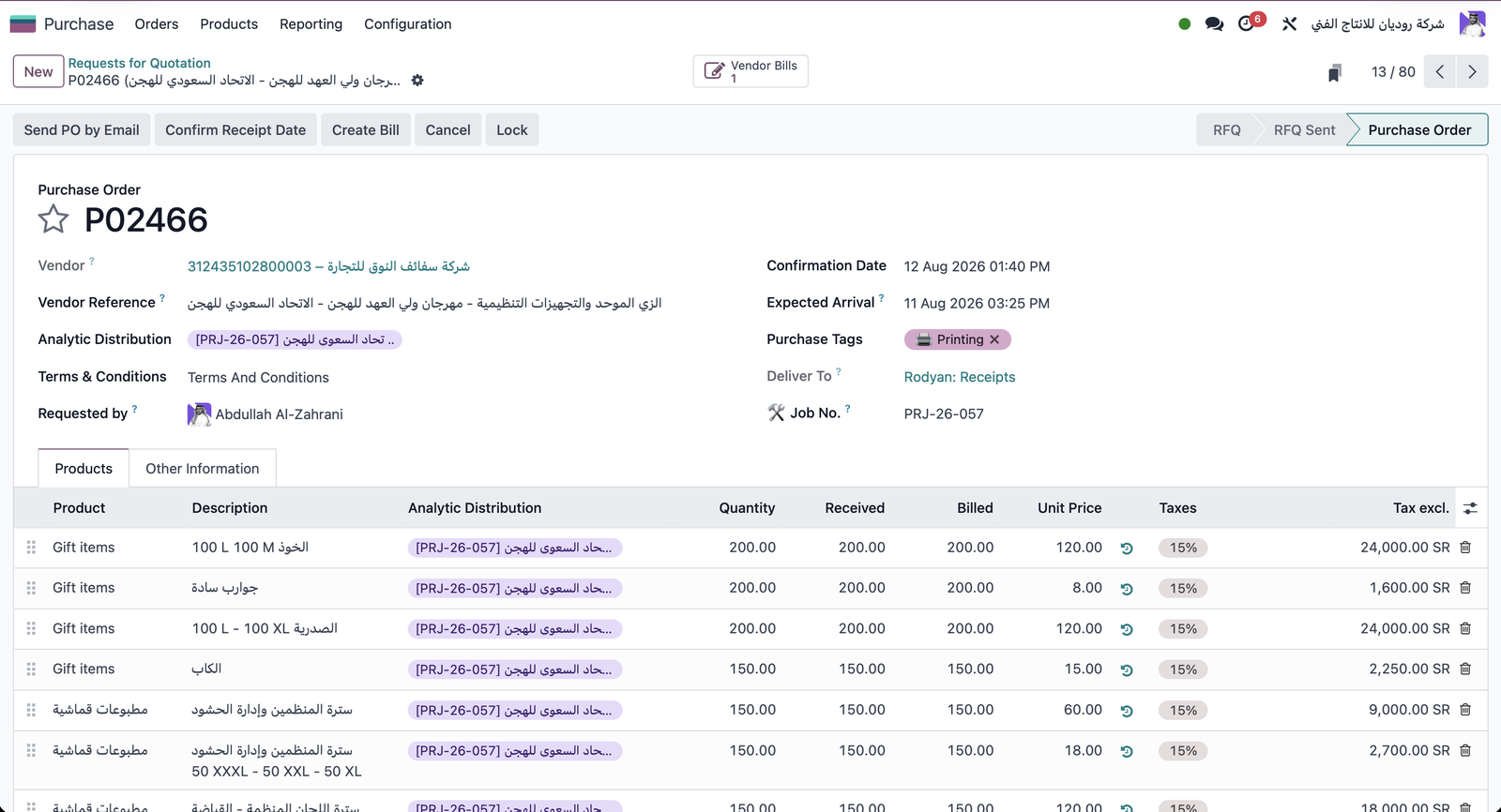Click the RFQ Sent status stage
The image size is (1501, 812).
(1304, 130)
